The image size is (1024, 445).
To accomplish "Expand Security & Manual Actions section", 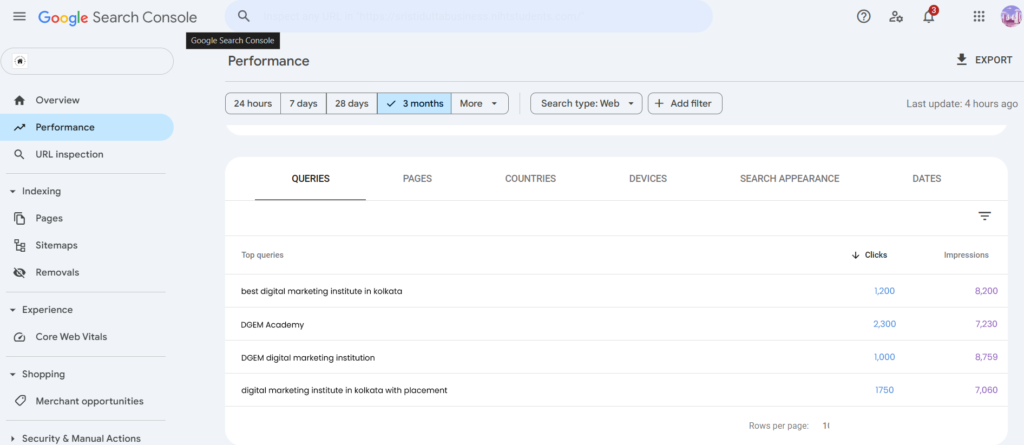I will [x=12, y=438].
